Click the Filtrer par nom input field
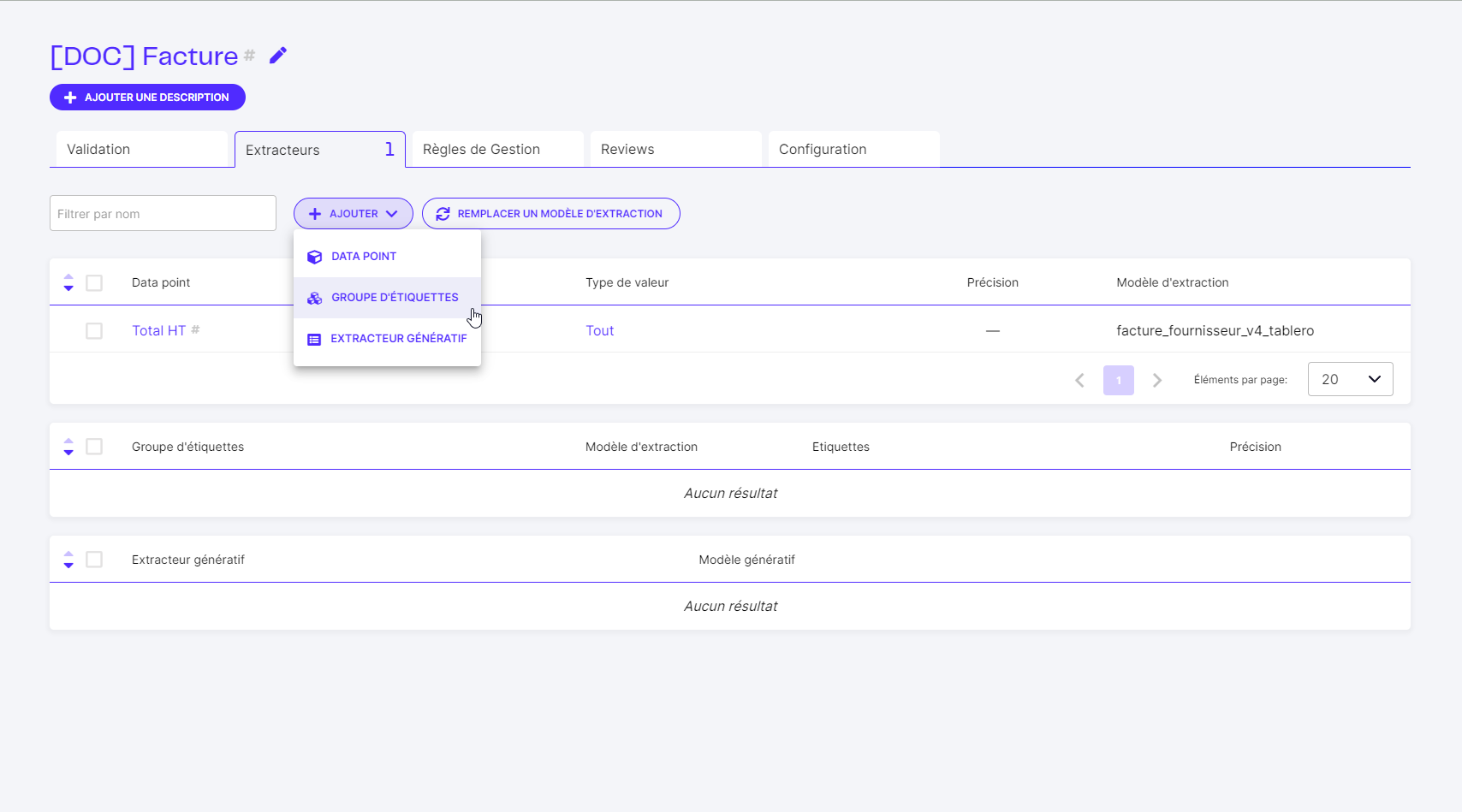The width and height of the screenshot is (1462, 812). coord(163,214)
